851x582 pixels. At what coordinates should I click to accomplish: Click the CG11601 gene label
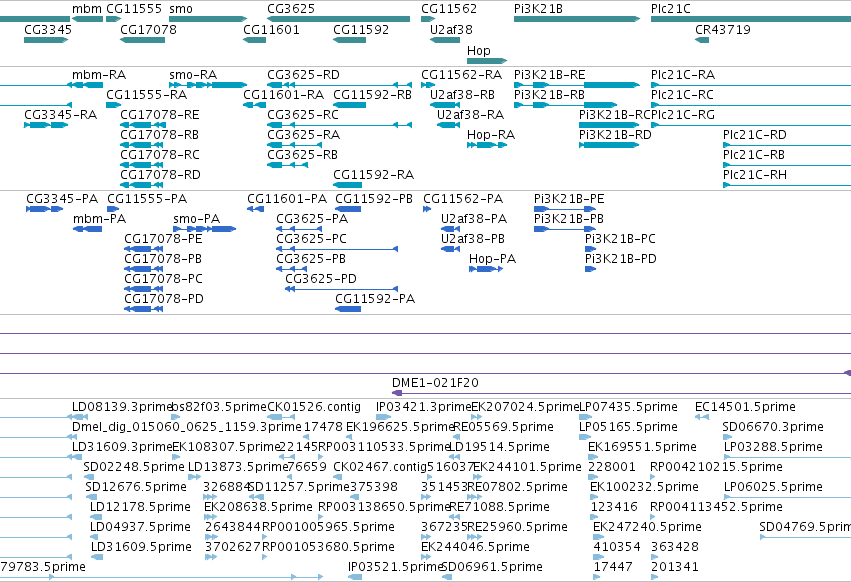click(x=271, y=30)
